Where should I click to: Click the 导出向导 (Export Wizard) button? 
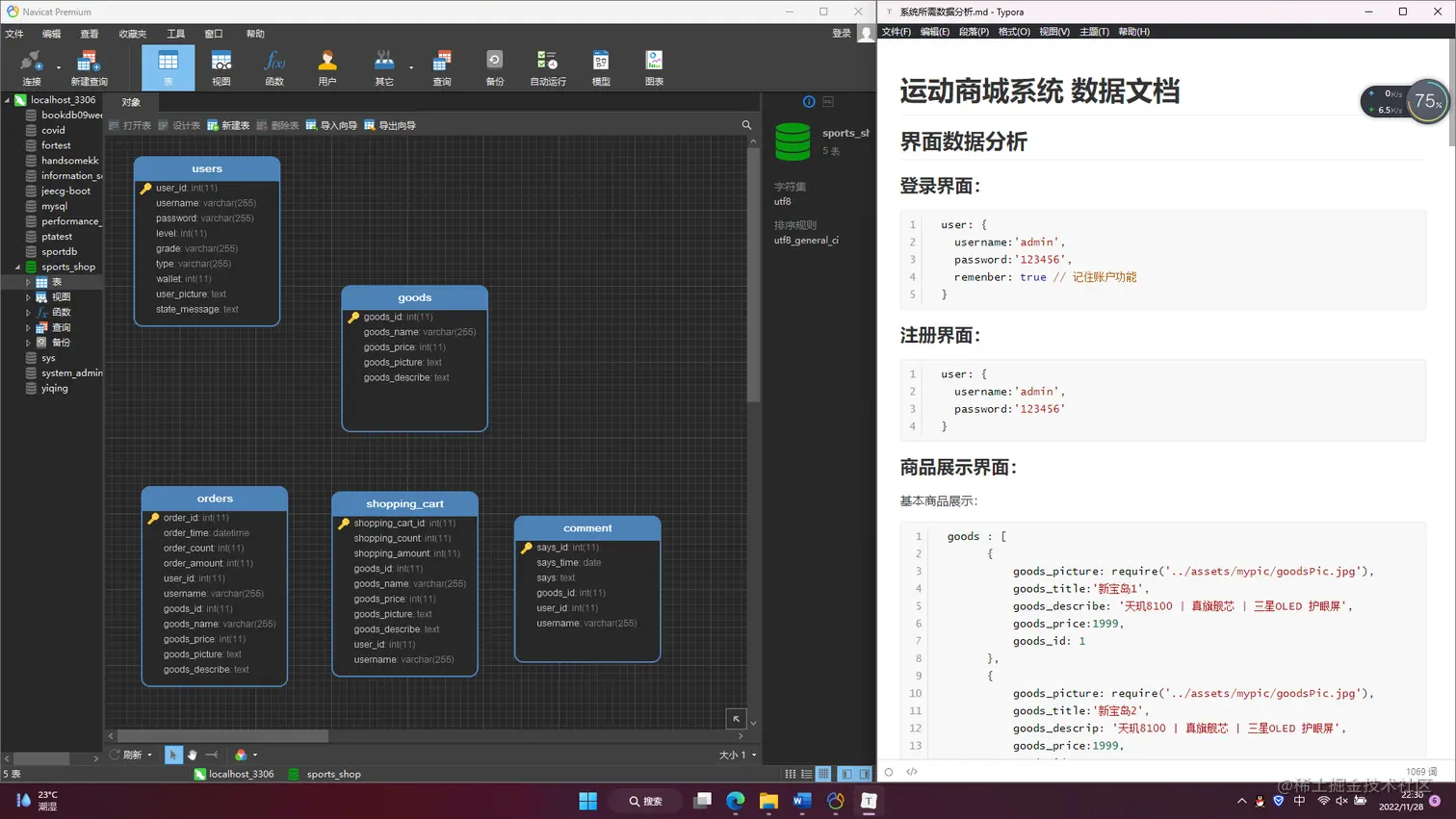tap(390, 125)
